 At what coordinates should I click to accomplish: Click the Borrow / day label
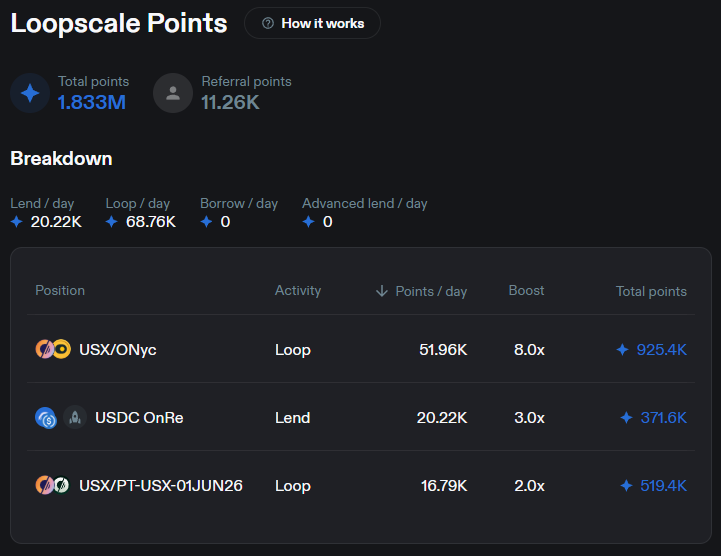[x=239, y=203]
